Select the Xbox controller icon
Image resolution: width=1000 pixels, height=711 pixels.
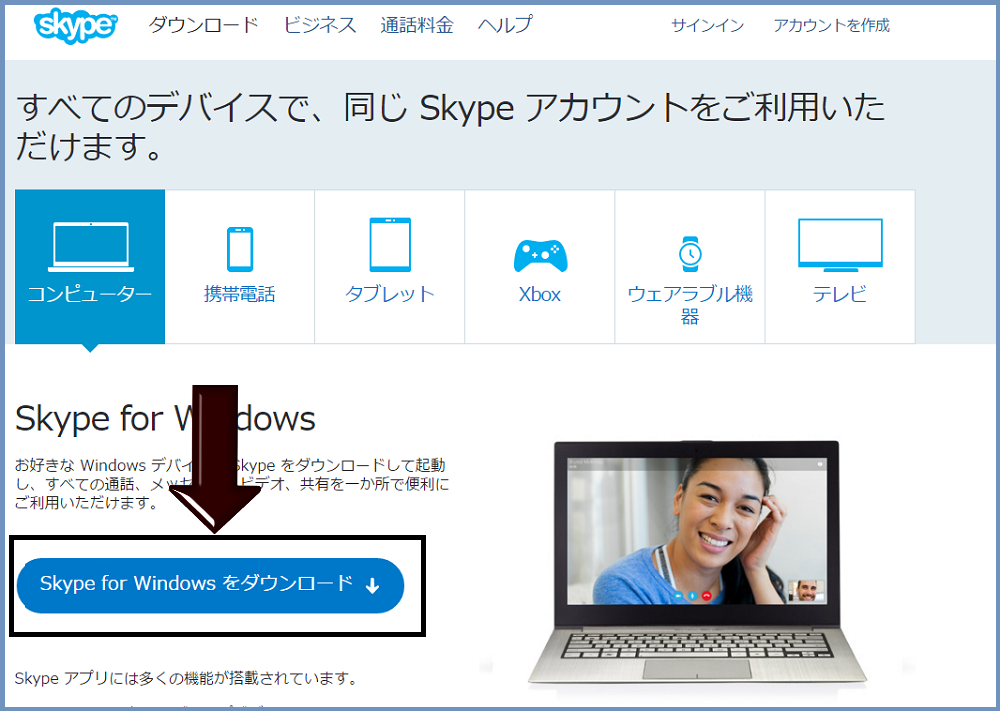540,256
